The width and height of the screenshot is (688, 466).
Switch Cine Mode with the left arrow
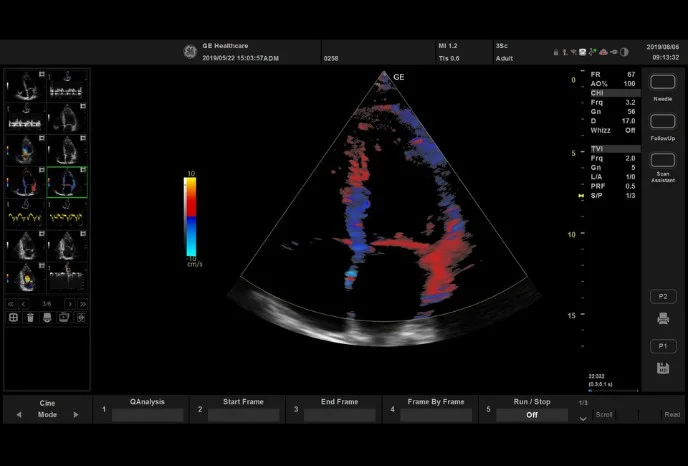click(x=18, y=414)
